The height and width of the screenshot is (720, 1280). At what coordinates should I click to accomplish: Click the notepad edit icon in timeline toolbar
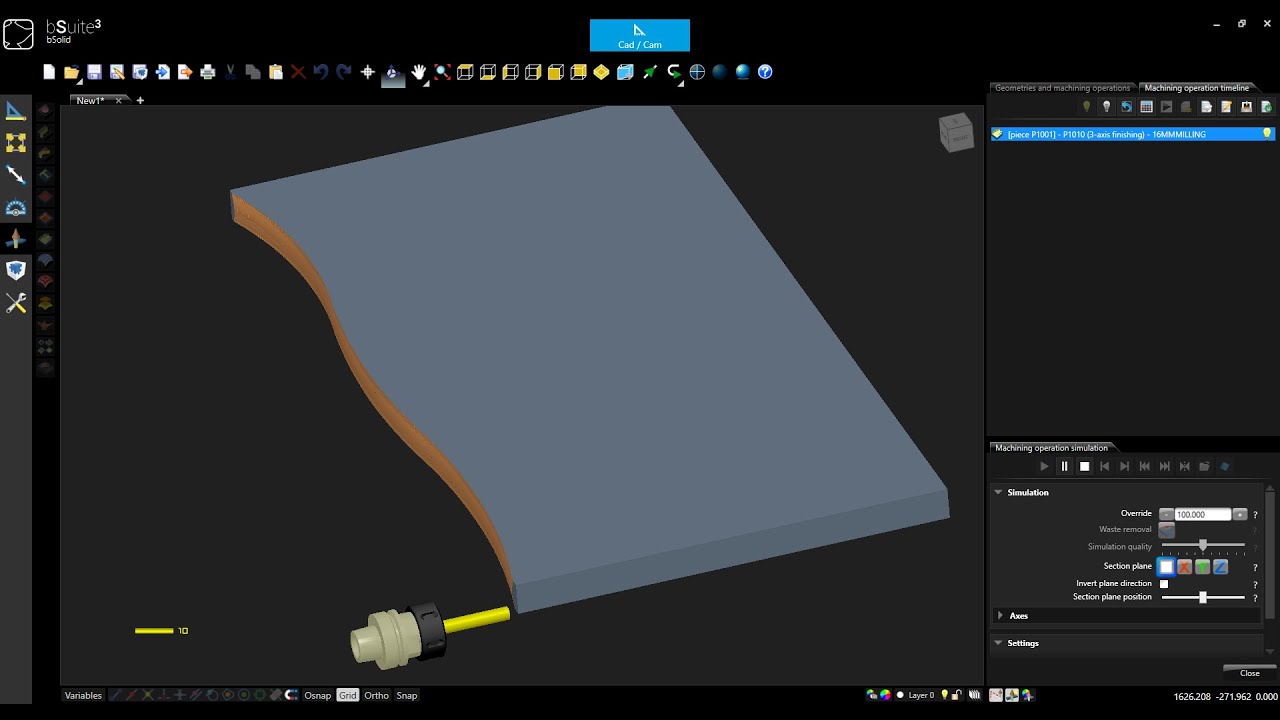click(x=1227, y=107)
